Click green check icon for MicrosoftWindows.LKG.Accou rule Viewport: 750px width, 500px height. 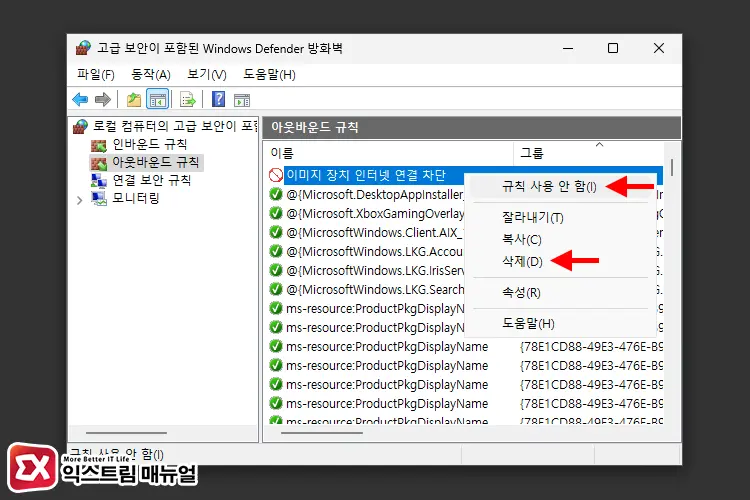pyautogui.click(x=276, y=251)
